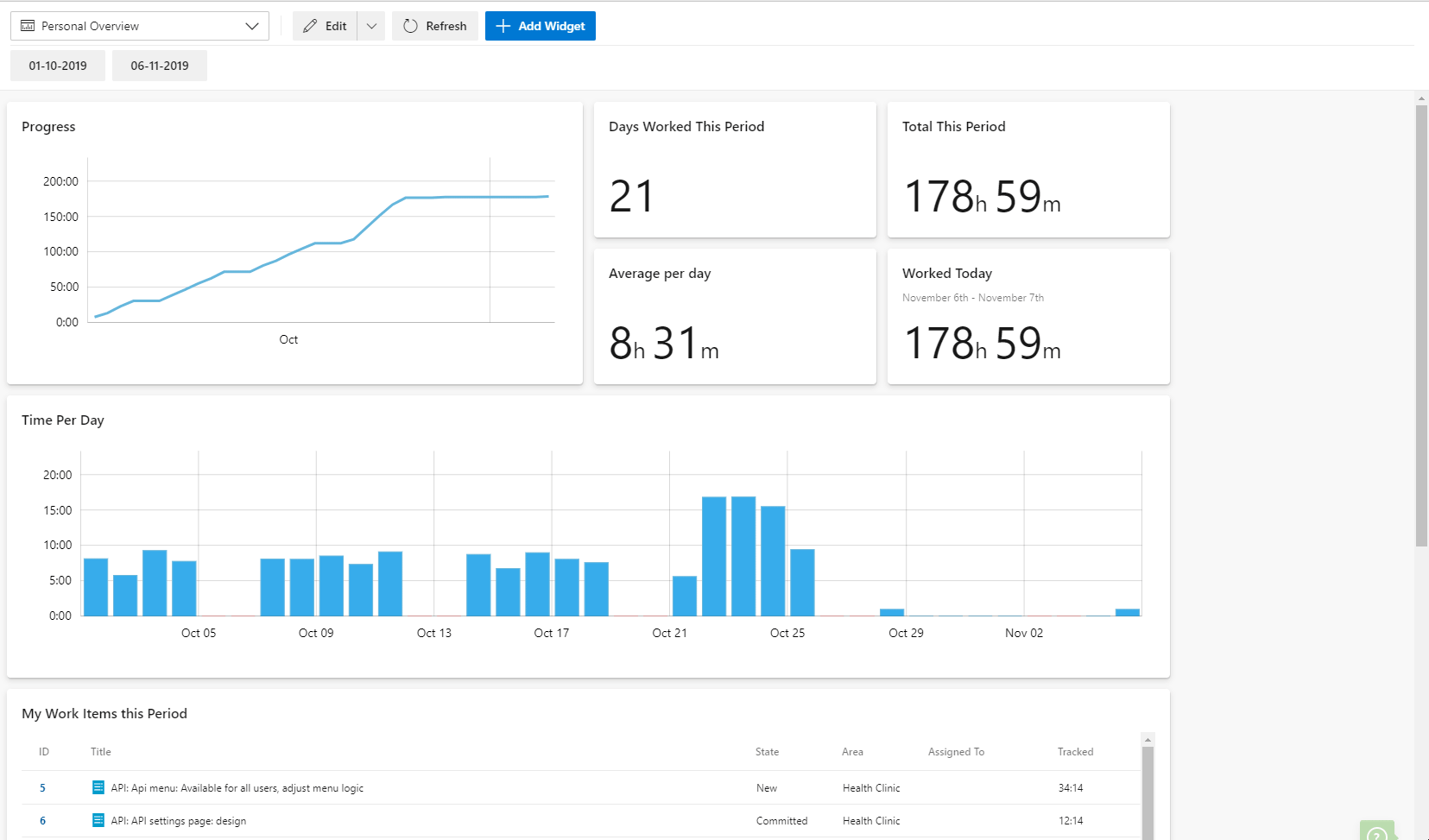Click the work items list scrollbar up arrow
1429x840 pixels.
tap(1148, 740)
